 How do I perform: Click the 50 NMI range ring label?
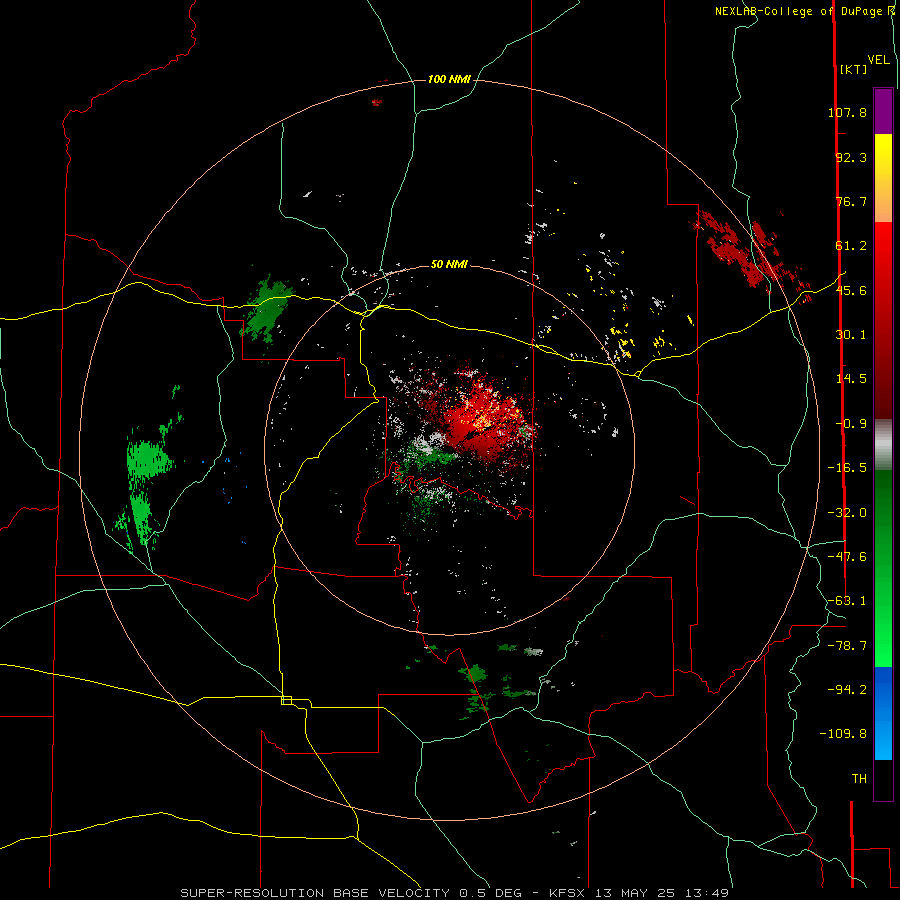coord(449,265)
